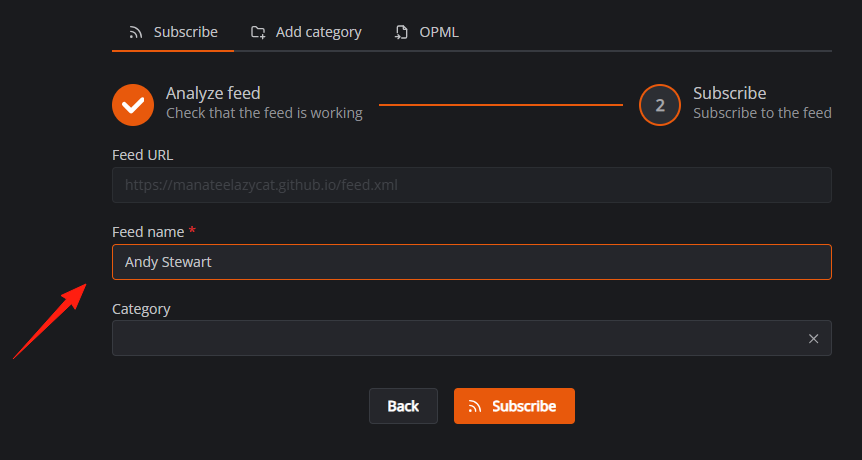Click the RSS icon on the Subscribe tab
This screenshot has height=460, width=862.
pos(135,32)
